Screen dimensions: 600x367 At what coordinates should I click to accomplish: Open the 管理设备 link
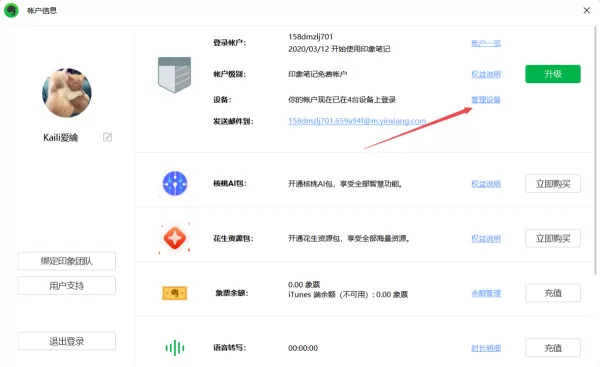(x=486, y=100)
